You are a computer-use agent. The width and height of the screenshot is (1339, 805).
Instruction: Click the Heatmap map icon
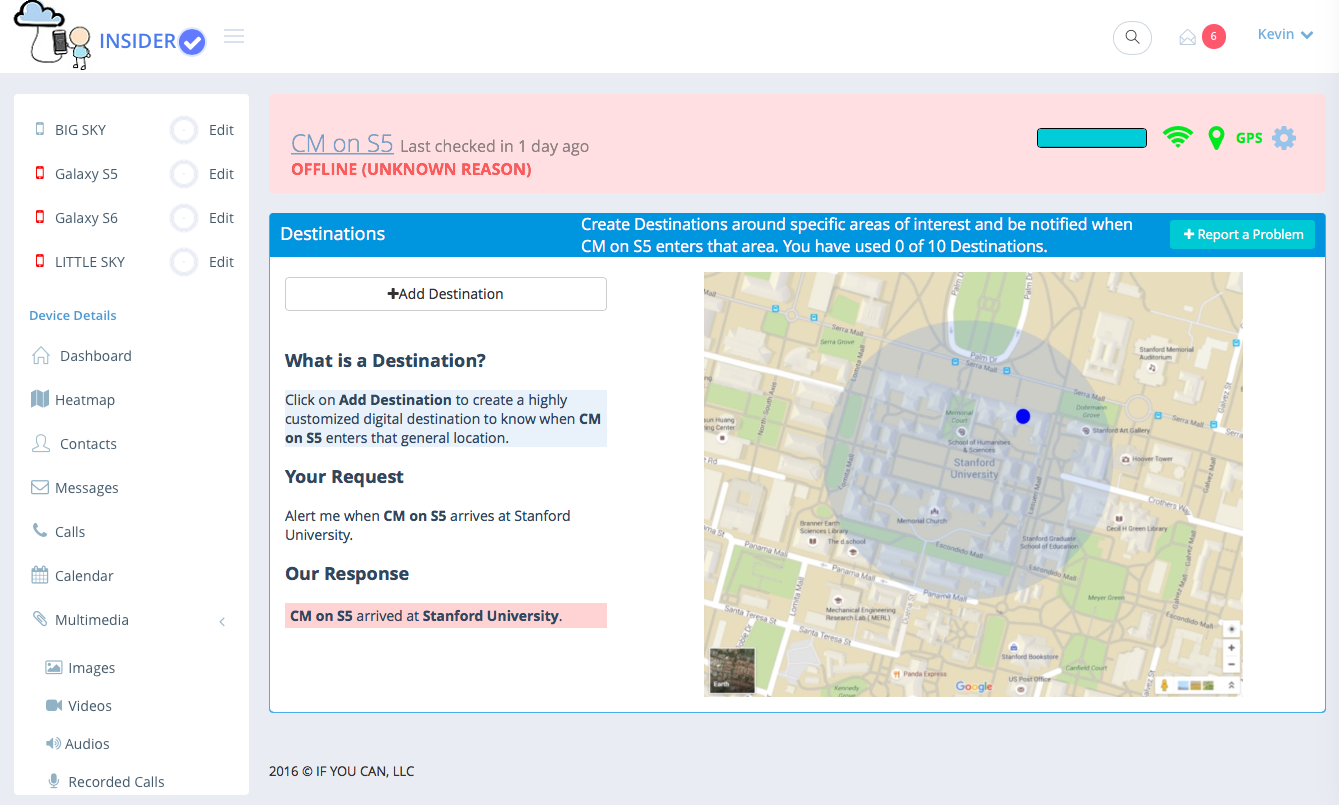click(40, 399)
